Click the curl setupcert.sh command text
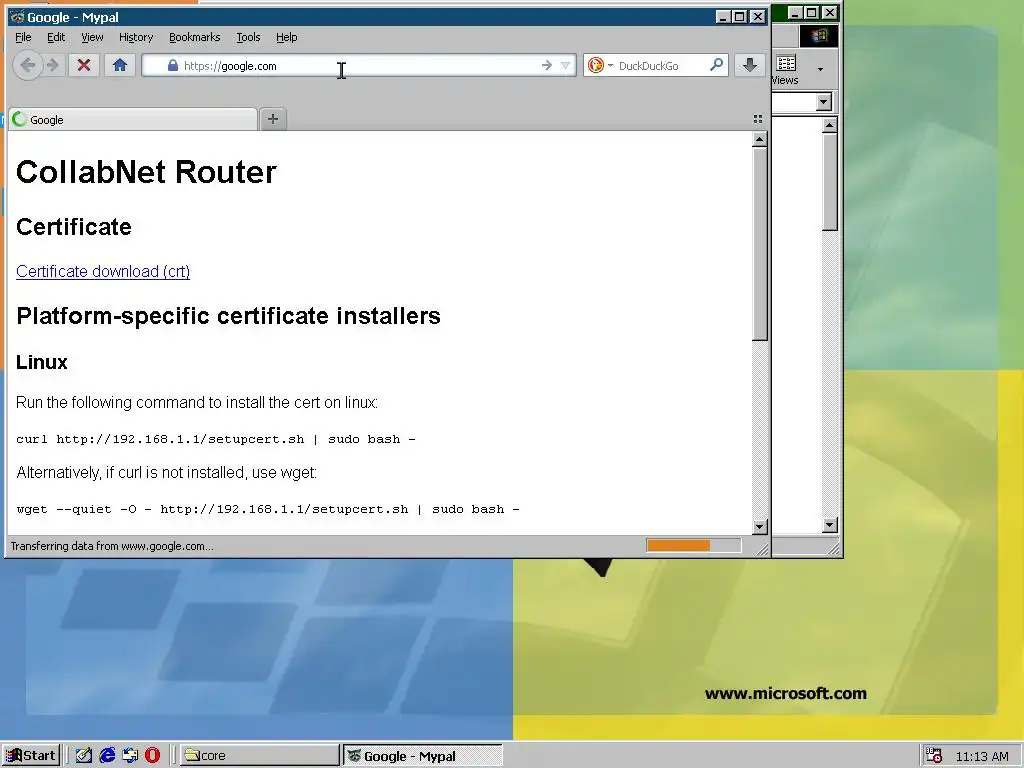The height and width of the screenshot is (768, 1024). (216, 439)
